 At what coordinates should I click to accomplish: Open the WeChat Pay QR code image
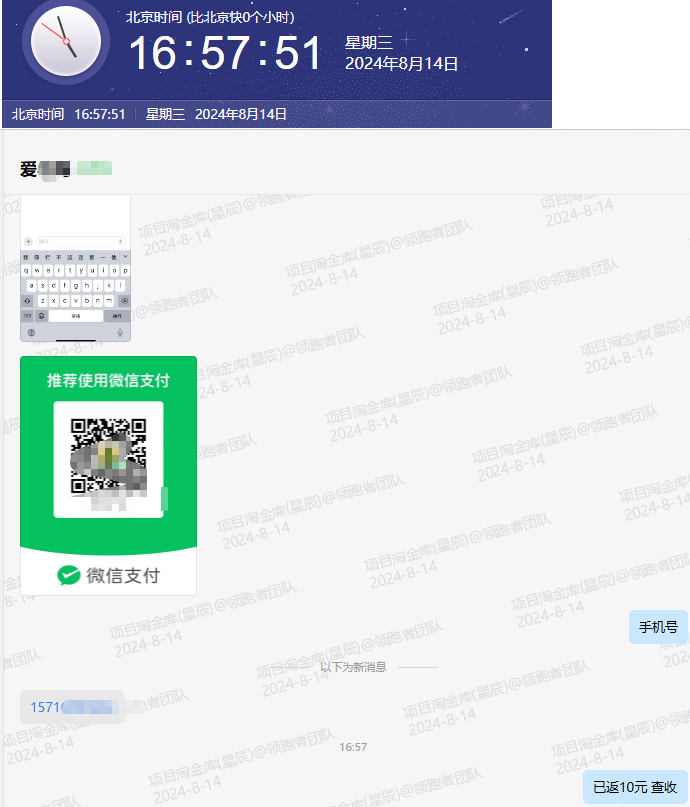(108, 475)
